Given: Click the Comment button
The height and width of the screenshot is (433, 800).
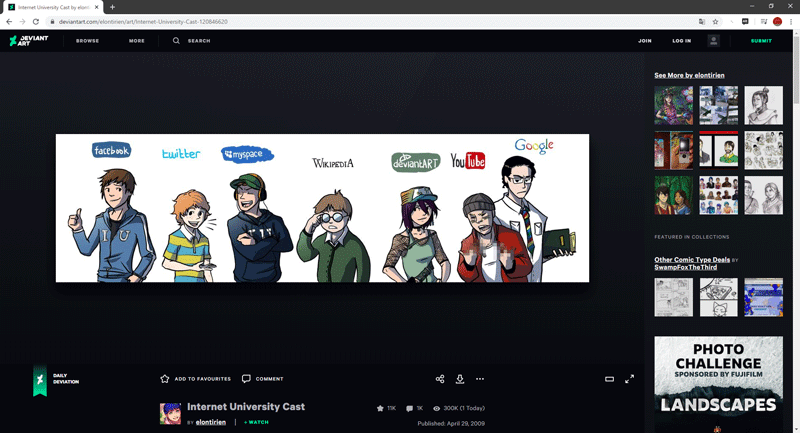Looking at the screenshot, I should pos(263,379).
